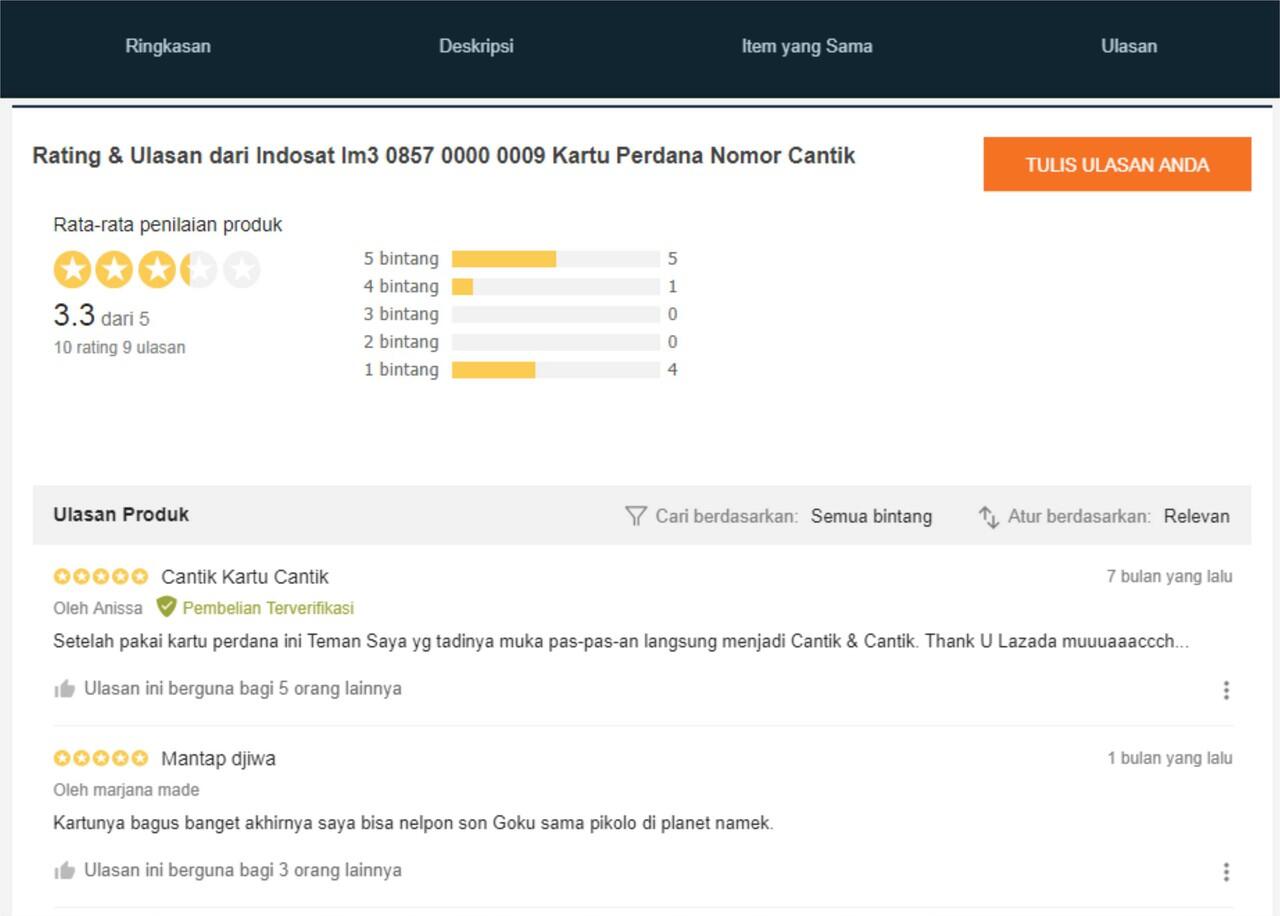Viewport: 1280px width, 916px height.
Task: Select the Ulasan tab
Action: click(x=1129, y=46)
